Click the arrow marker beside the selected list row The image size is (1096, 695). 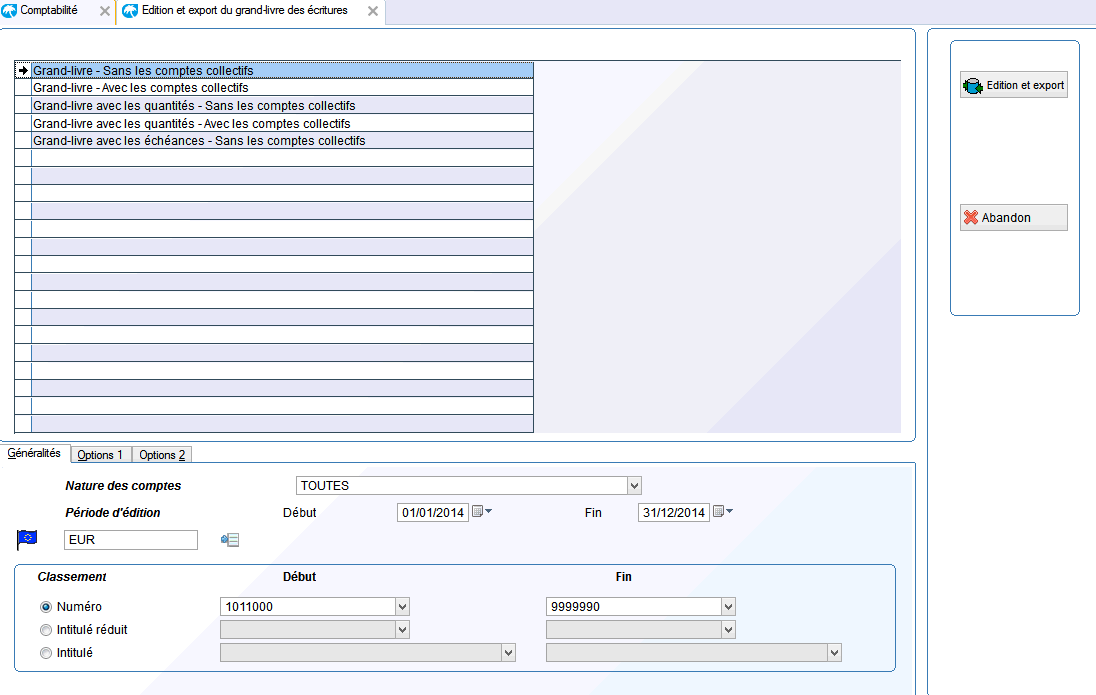tap(22, 70)
